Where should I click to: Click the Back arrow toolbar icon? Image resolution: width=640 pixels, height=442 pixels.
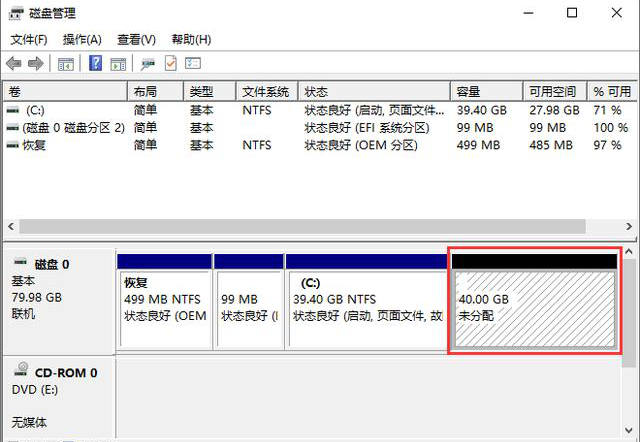coord(13,64)
